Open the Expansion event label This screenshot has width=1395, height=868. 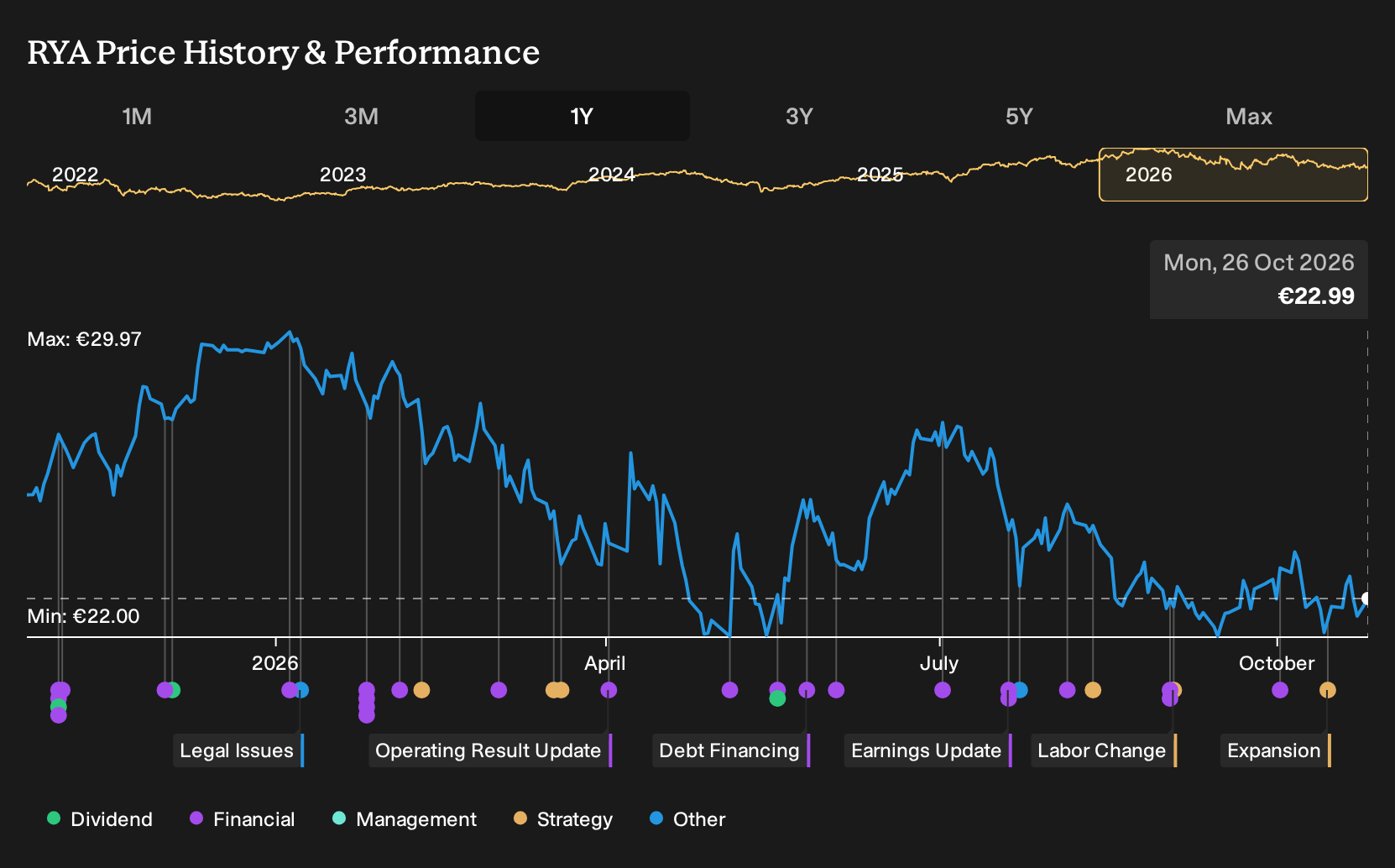1276,750
